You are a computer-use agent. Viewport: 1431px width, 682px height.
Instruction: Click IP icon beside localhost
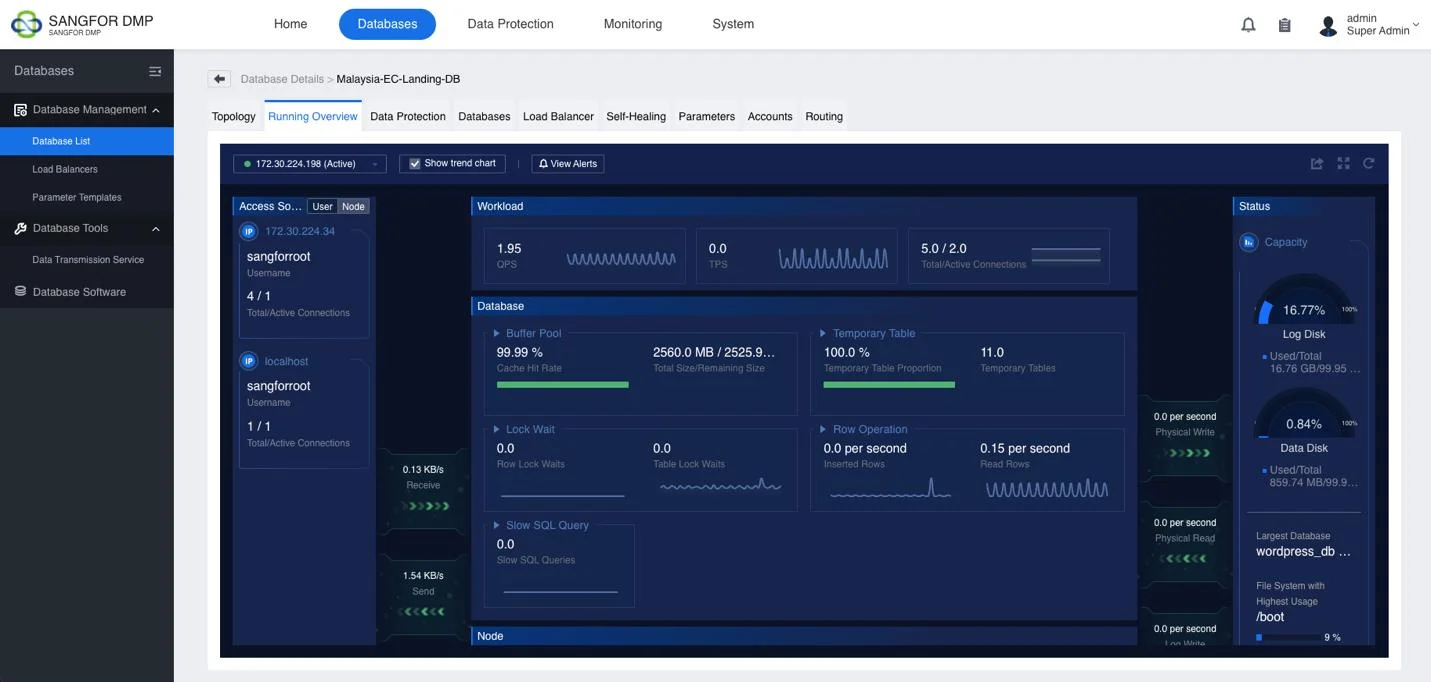(249, 361)
